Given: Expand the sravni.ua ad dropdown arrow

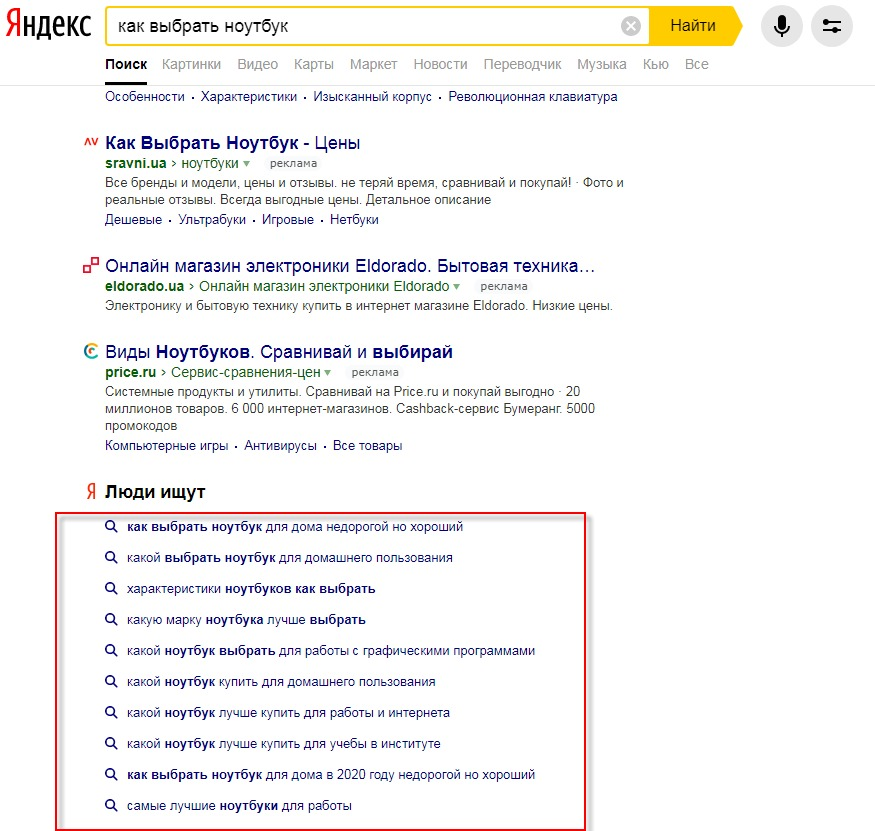Looking at the screenshot, I should 247,164.
